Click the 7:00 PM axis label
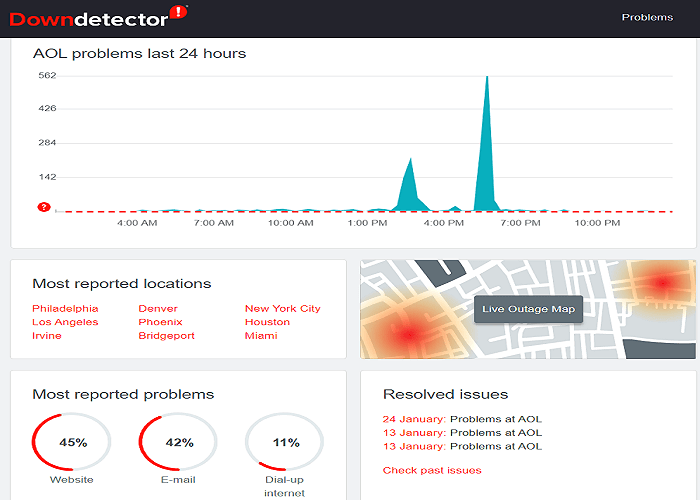Screen dimensions: 700x500 click(x=521, y=223)
